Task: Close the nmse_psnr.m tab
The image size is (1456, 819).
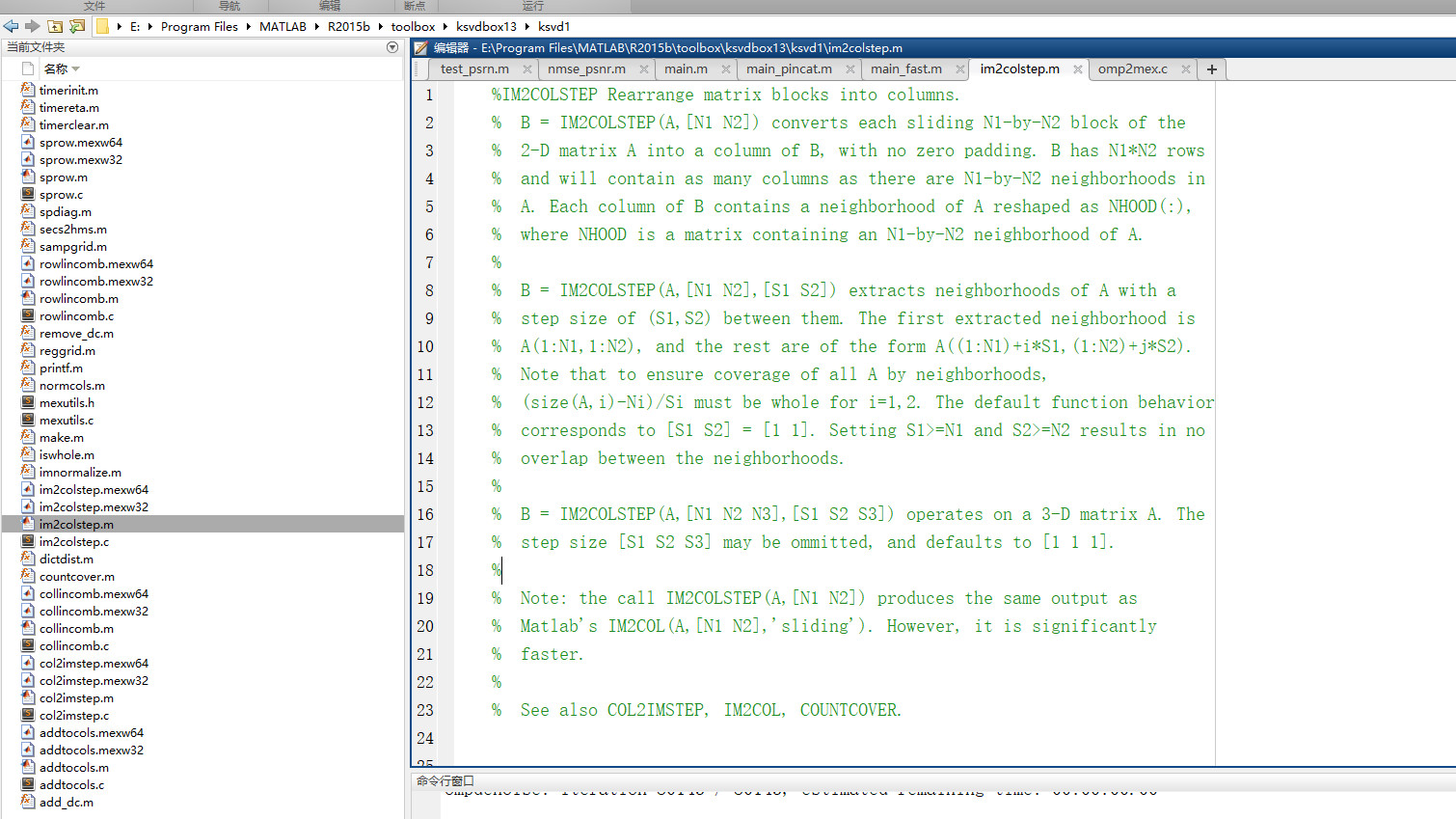Action: point(644,68)
